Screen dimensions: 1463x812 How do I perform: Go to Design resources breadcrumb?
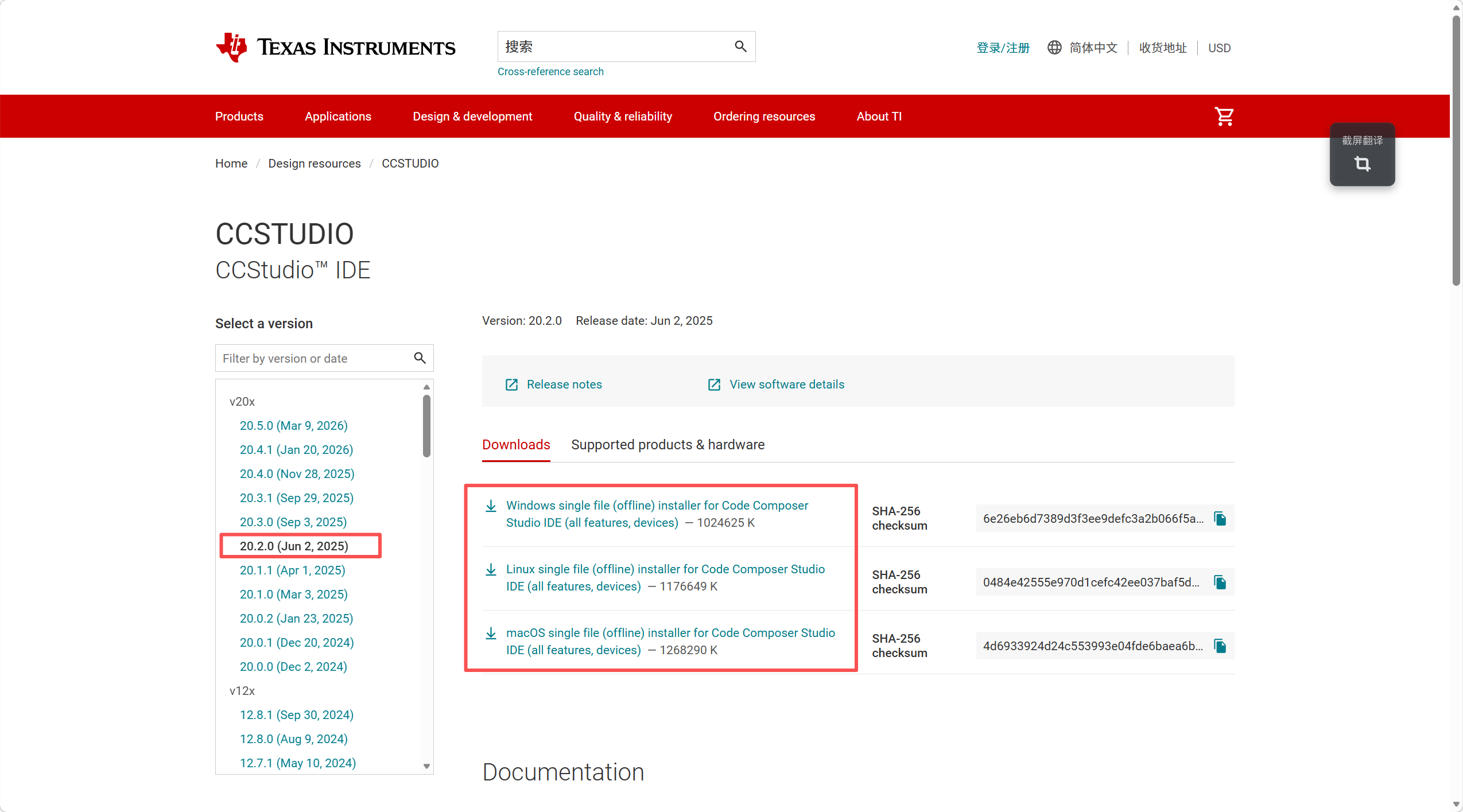[315, 164]
